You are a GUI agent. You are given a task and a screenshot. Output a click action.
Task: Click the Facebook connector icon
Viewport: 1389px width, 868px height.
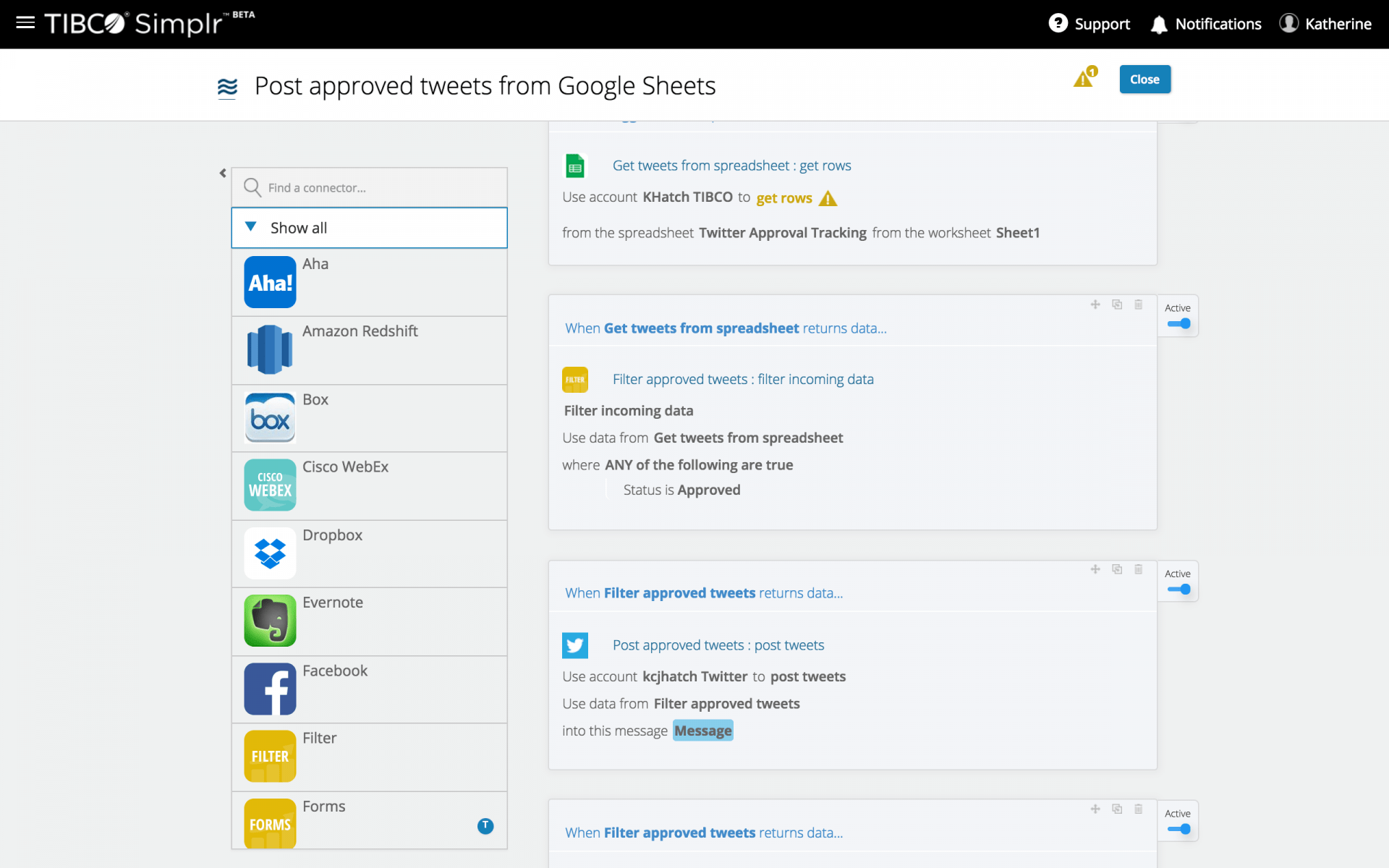coord(269,689)
